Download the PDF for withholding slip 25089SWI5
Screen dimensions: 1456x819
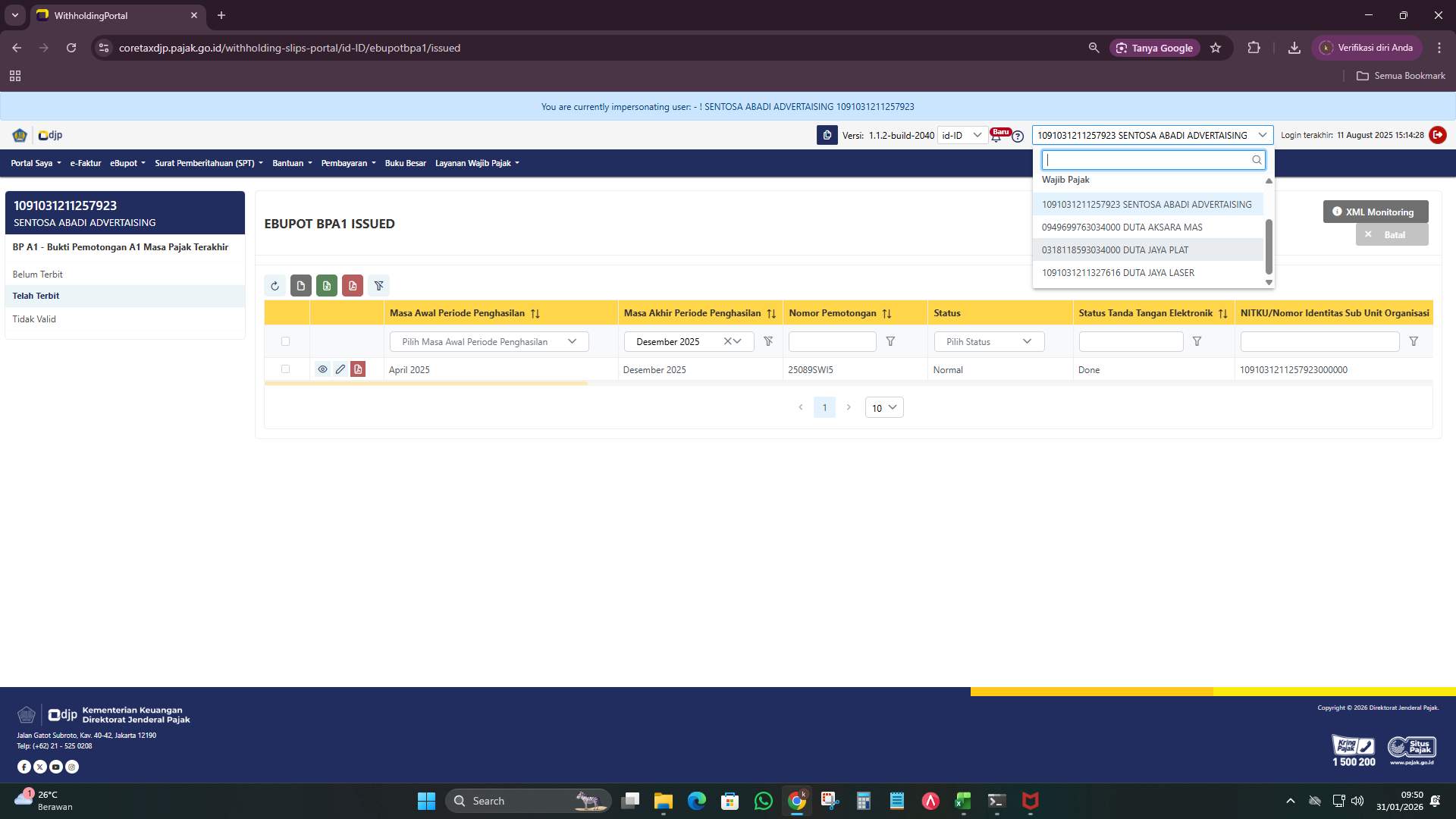click(358, 369)
